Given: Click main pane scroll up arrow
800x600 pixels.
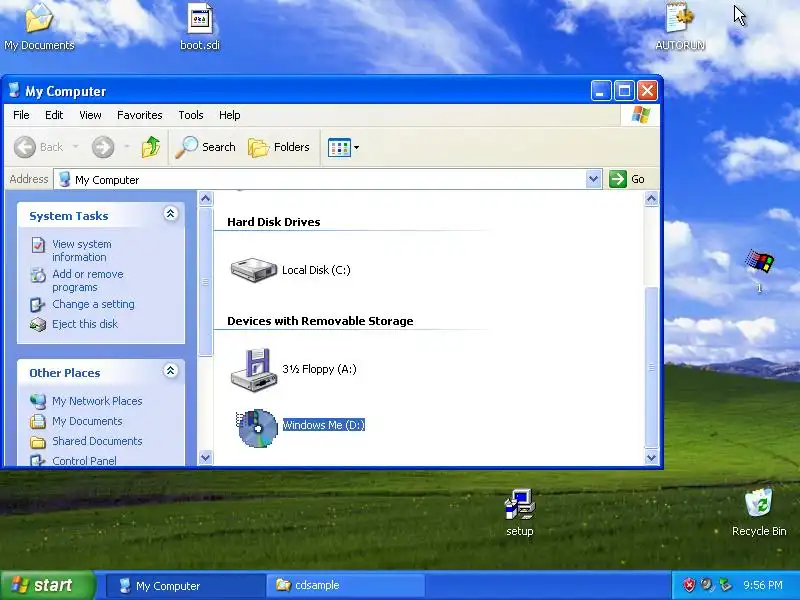Looking at the screenshot, I should (x=651, y=198).
